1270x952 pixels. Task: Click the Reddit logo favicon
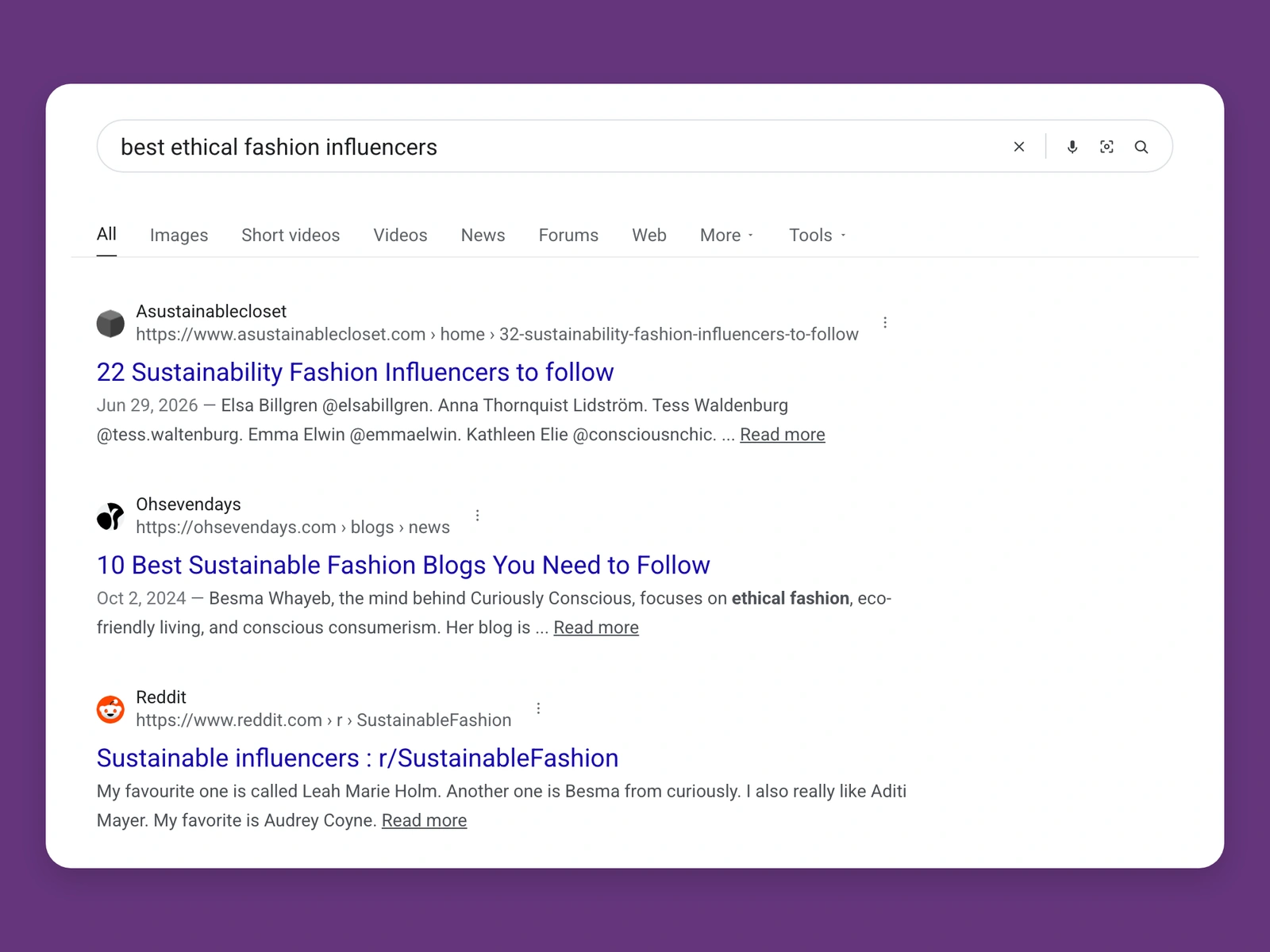click(x=110, y=709)
